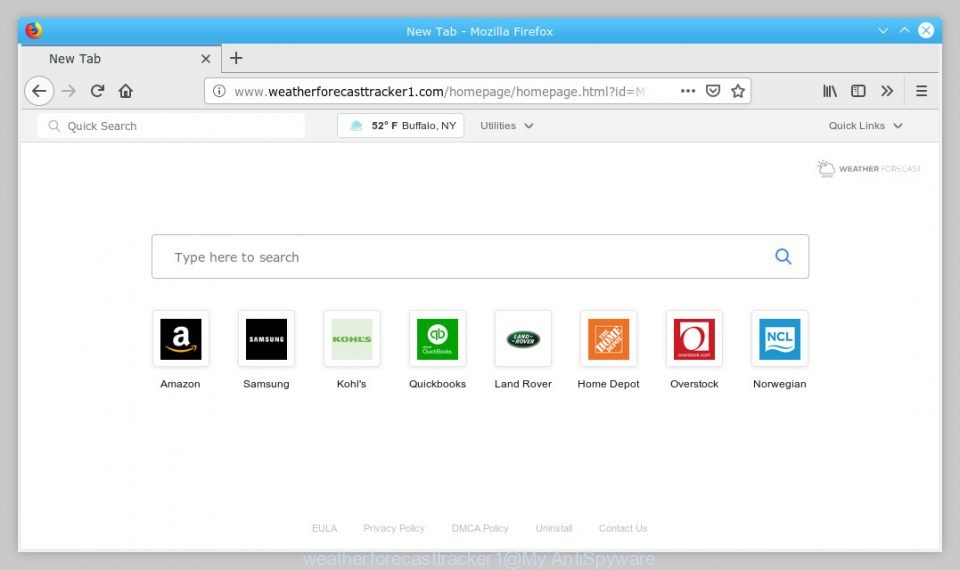Open the Buffalo, NY weather widget
The width and height of the screenshot is (960, 570).
pyautogui.click(x=400, y=126)
